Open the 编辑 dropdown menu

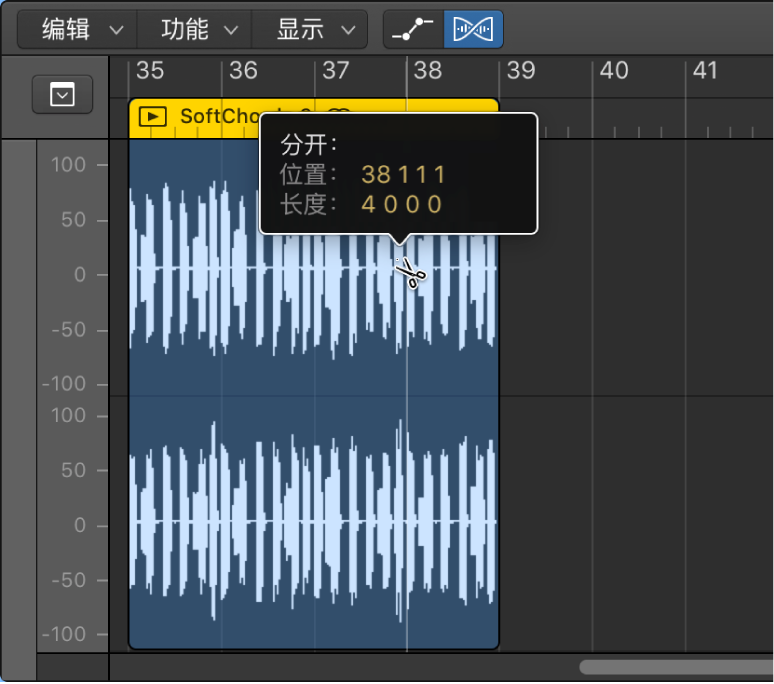82,30
